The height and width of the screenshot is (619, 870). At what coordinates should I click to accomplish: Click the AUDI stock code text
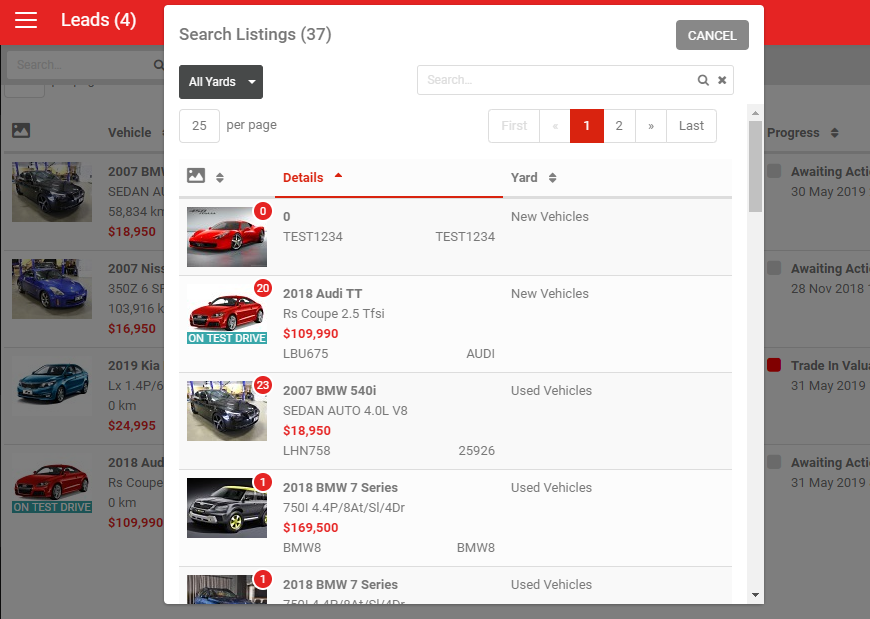click(480, 353)
